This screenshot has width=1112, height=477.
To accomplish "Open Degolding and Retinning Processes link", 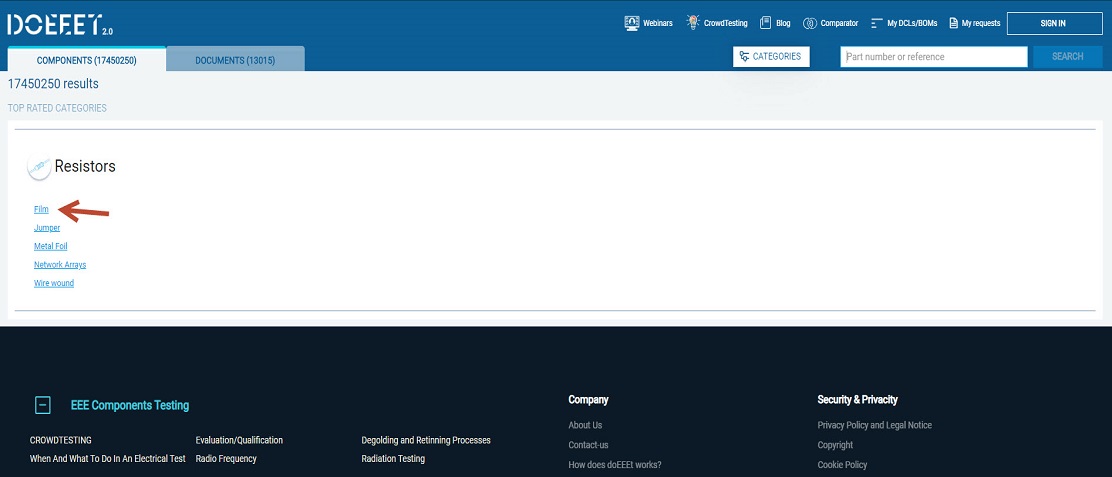I will (426, 440).
